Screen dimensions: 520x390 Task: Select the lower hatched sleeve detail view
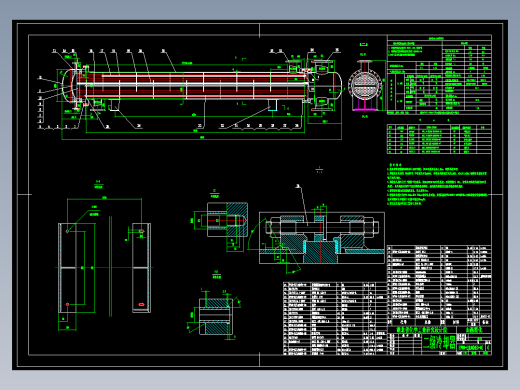(x=216, y=317)
